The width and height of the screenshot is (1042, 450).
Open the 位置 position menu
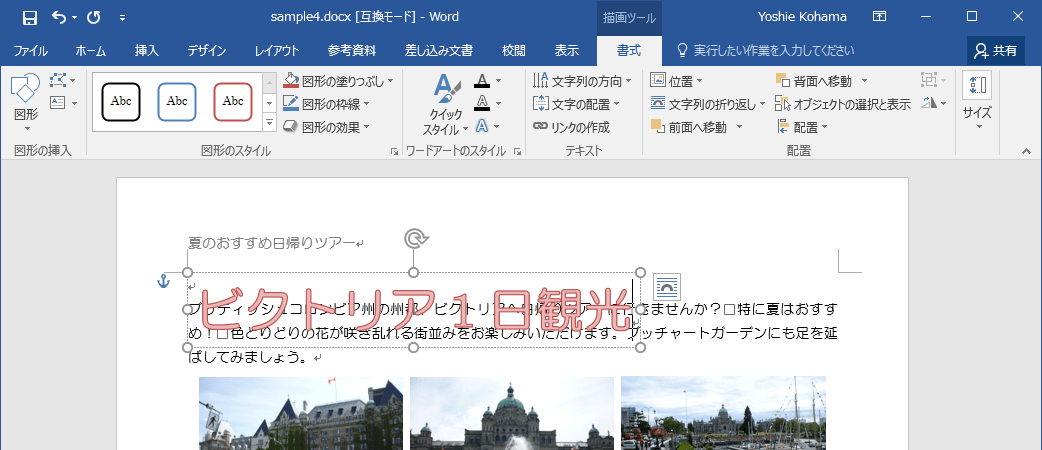coord(677,81)
